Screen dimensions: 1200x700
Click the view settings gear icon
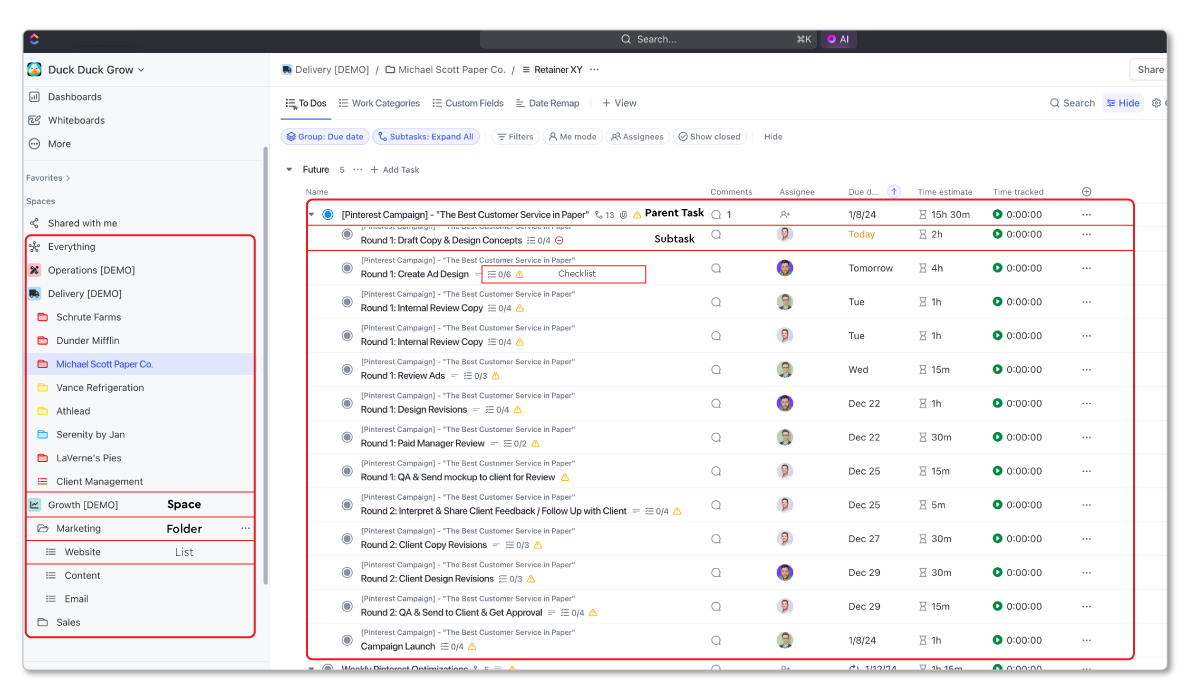1157,103
